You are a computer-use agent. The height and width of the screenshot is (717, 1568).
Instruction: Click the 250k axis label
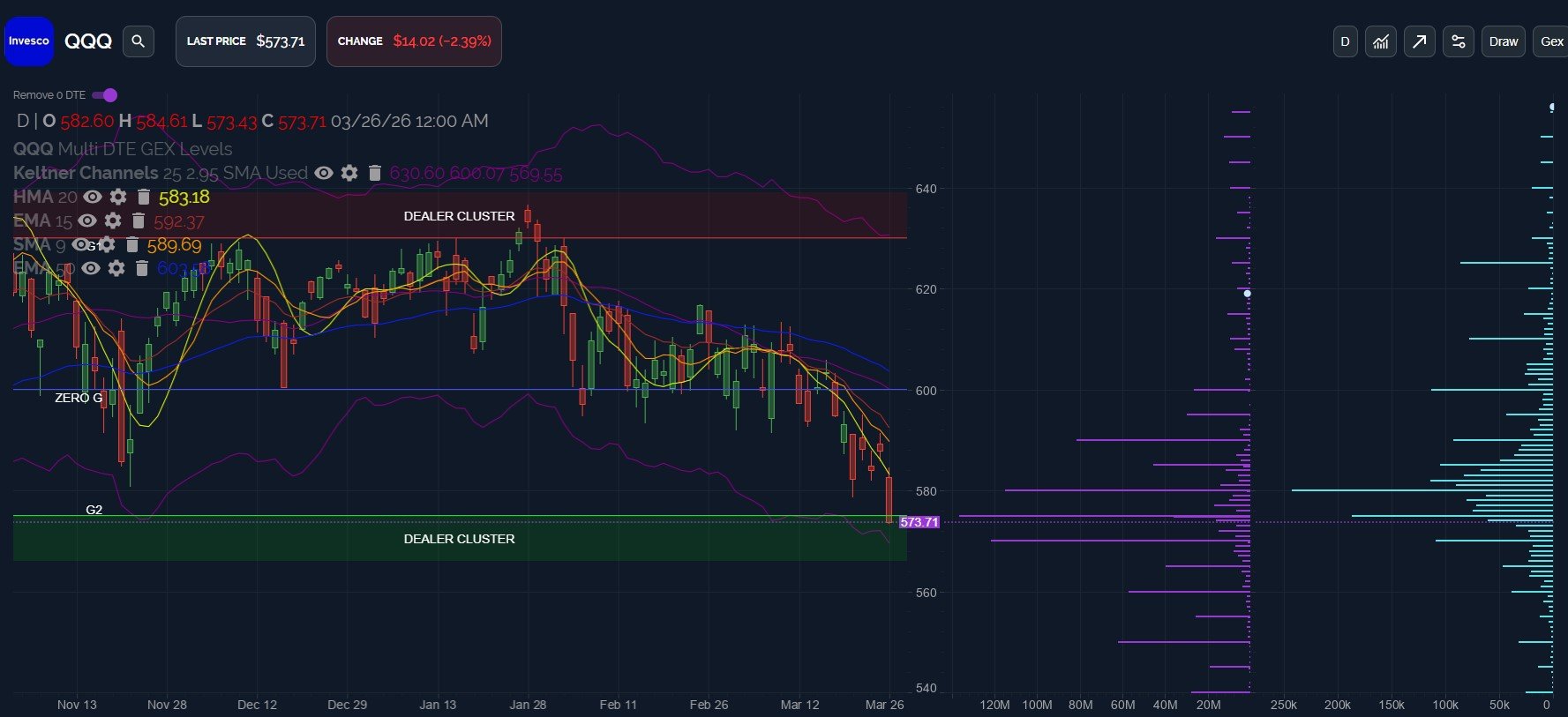click(x=1283, y=705)
